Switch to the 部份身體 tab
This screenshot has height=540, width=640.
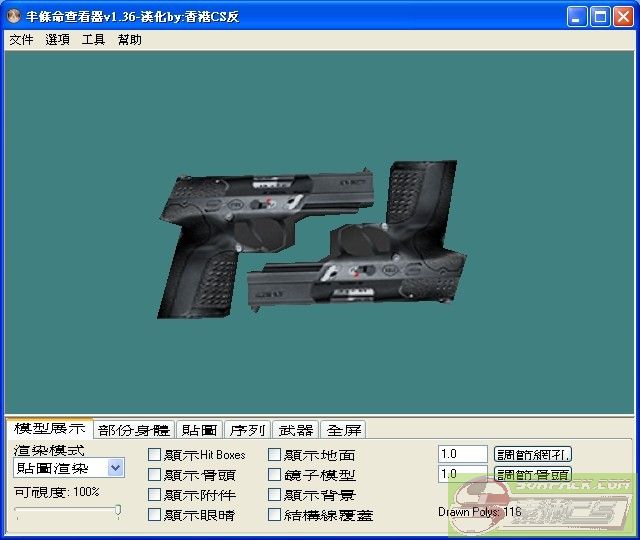[x=134, y=430]
